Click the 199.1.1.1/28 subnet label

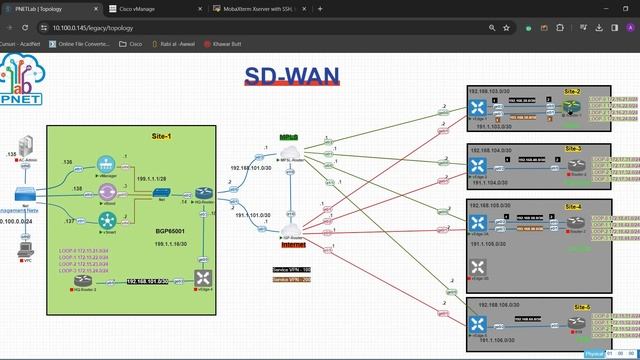[x=151, y=179]
